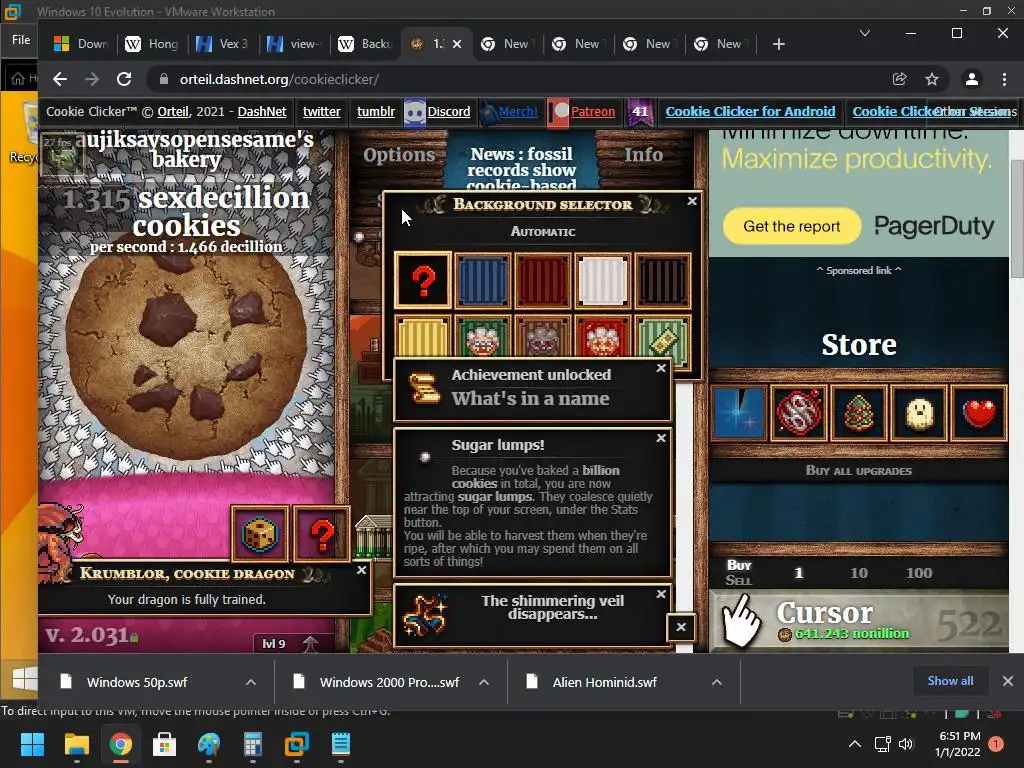The width and height of the screenshot is (1024, 768).
Task: Choose the dark red striped background
Action: [x=543, y=281]
